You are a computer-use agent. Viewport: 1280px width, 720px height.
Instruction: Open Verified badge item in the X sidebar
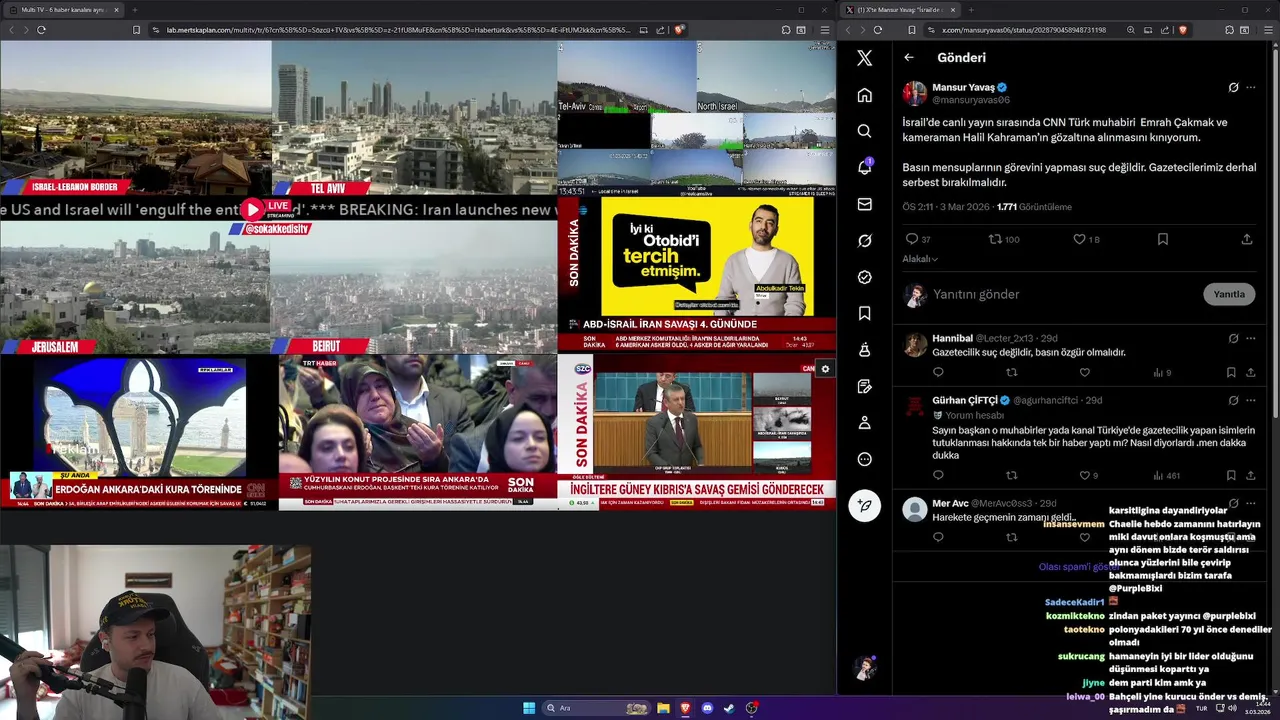[865, 277]
